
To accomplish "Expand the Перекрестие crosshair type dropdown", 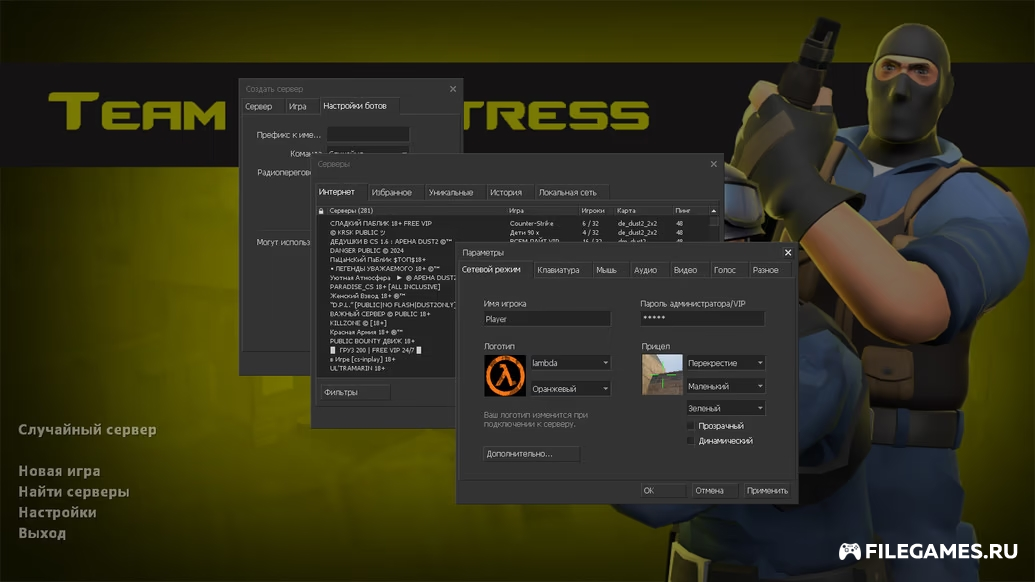I will click(725, 363).
